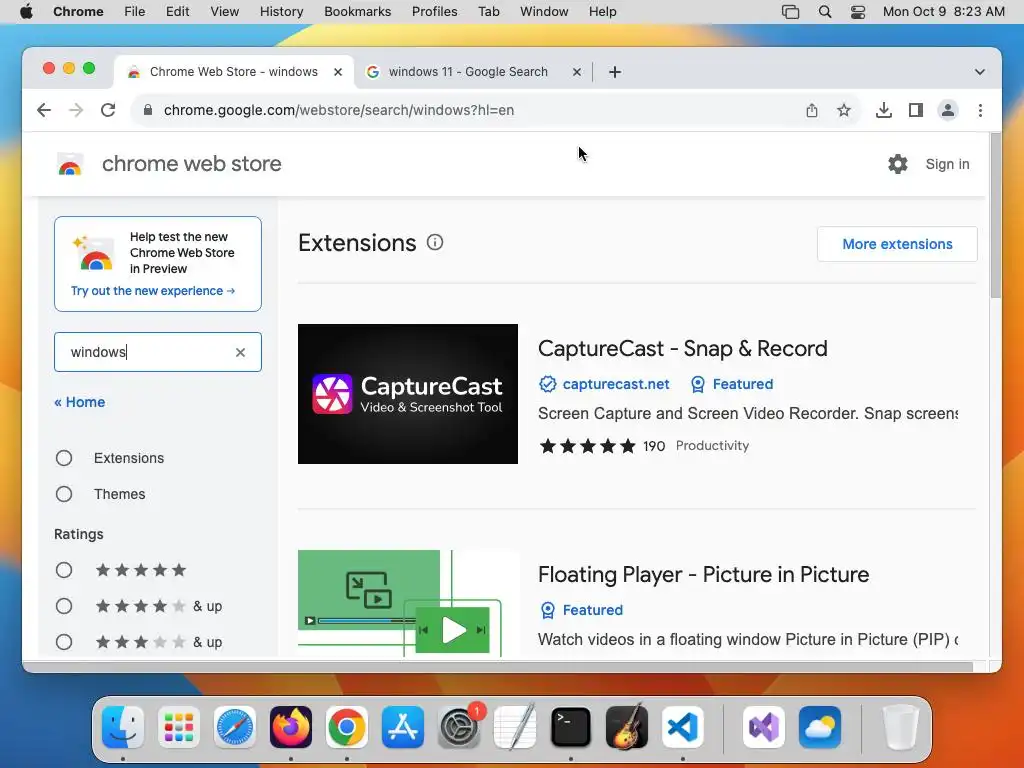1024x768 pixels.
Task: Go to « Home link
Action: point(80,402)
